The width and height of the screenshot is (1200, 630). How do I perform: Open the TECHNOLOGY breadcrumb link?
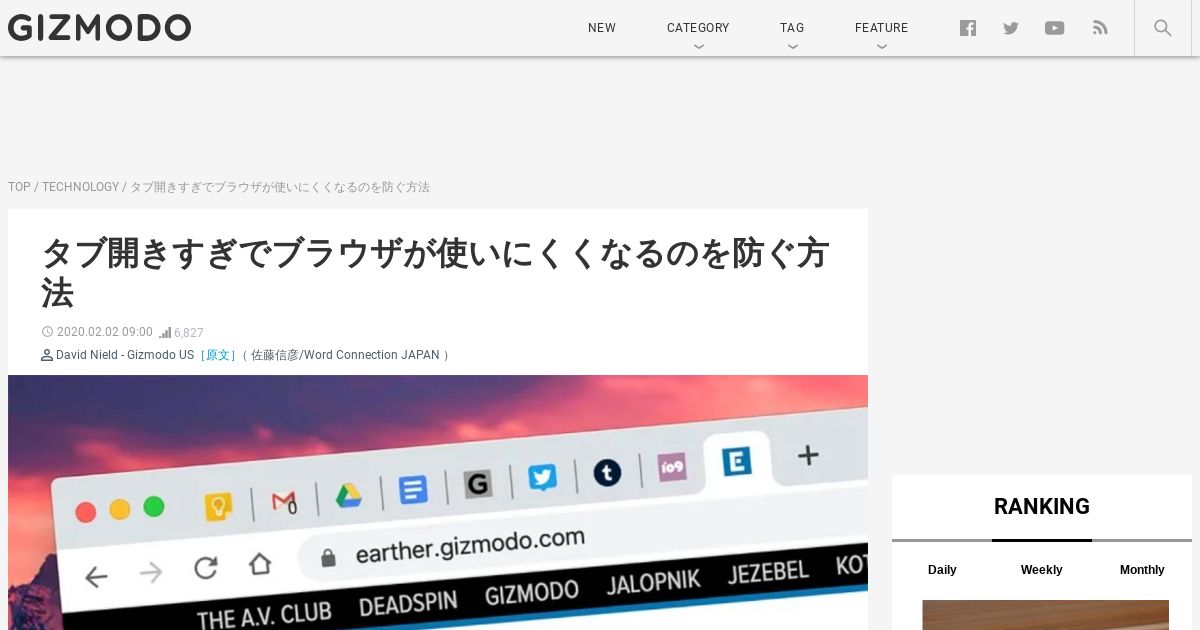click(x=80, y=187)
